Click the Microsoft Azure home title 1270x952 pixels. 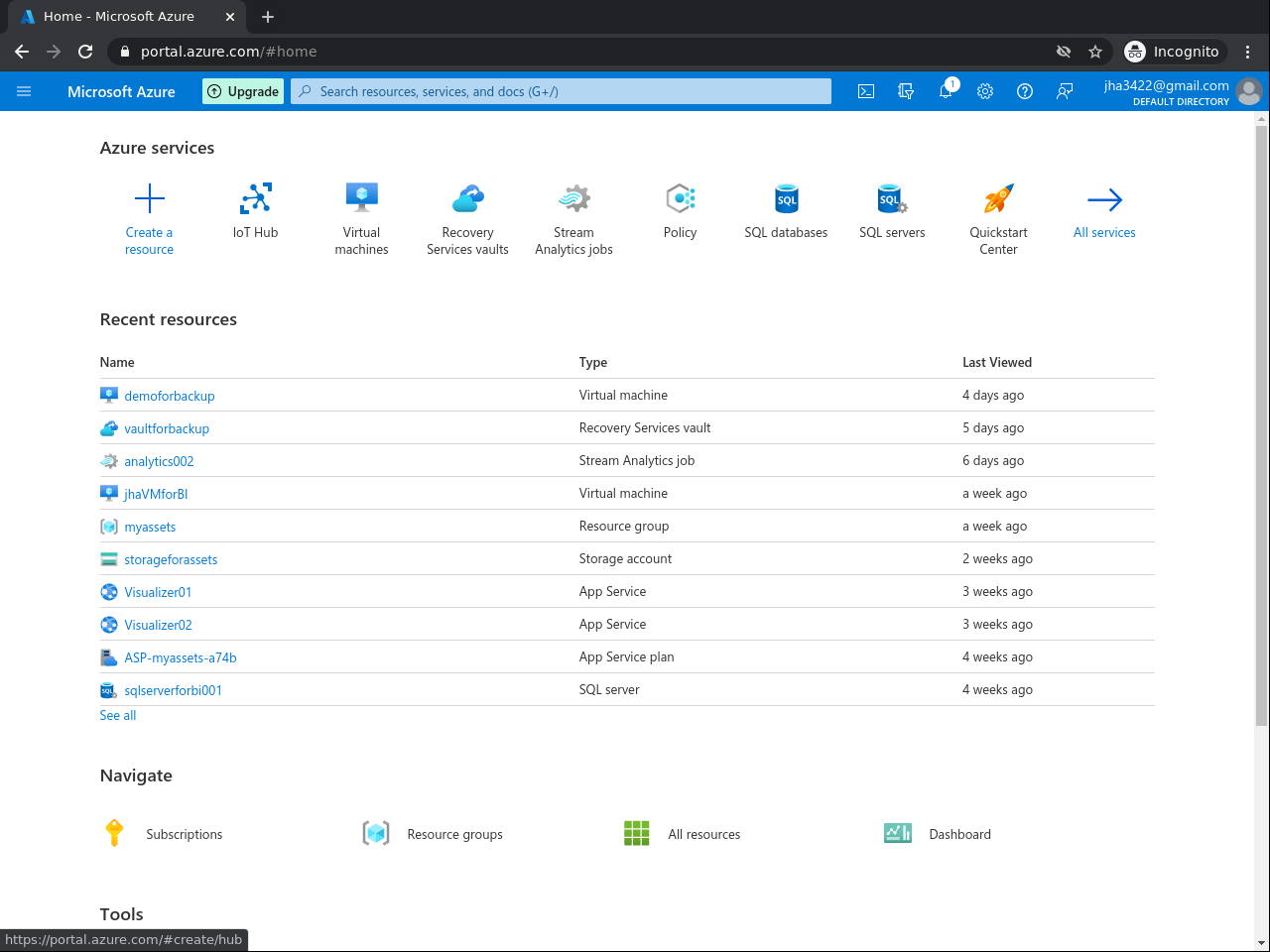[x=121, y=91]
